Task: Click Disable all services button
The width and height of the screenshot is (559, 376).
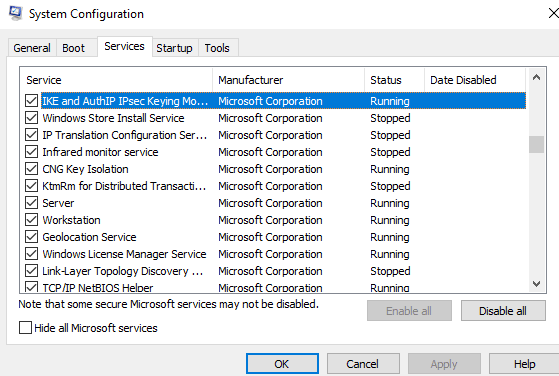Action: pyautogui.click(x=503, y=311)
